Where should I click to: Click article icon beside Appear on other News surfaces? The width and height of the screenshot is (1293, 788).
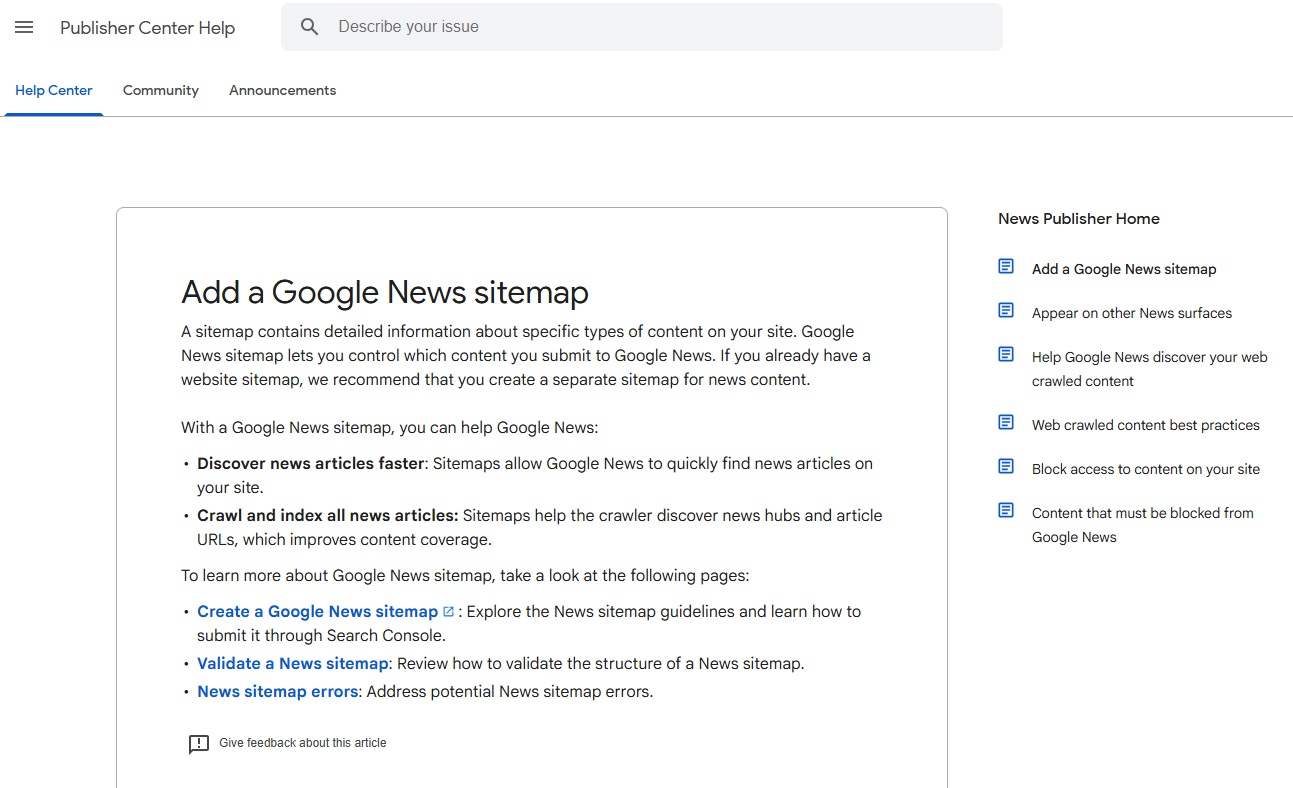pos(1006,311)
